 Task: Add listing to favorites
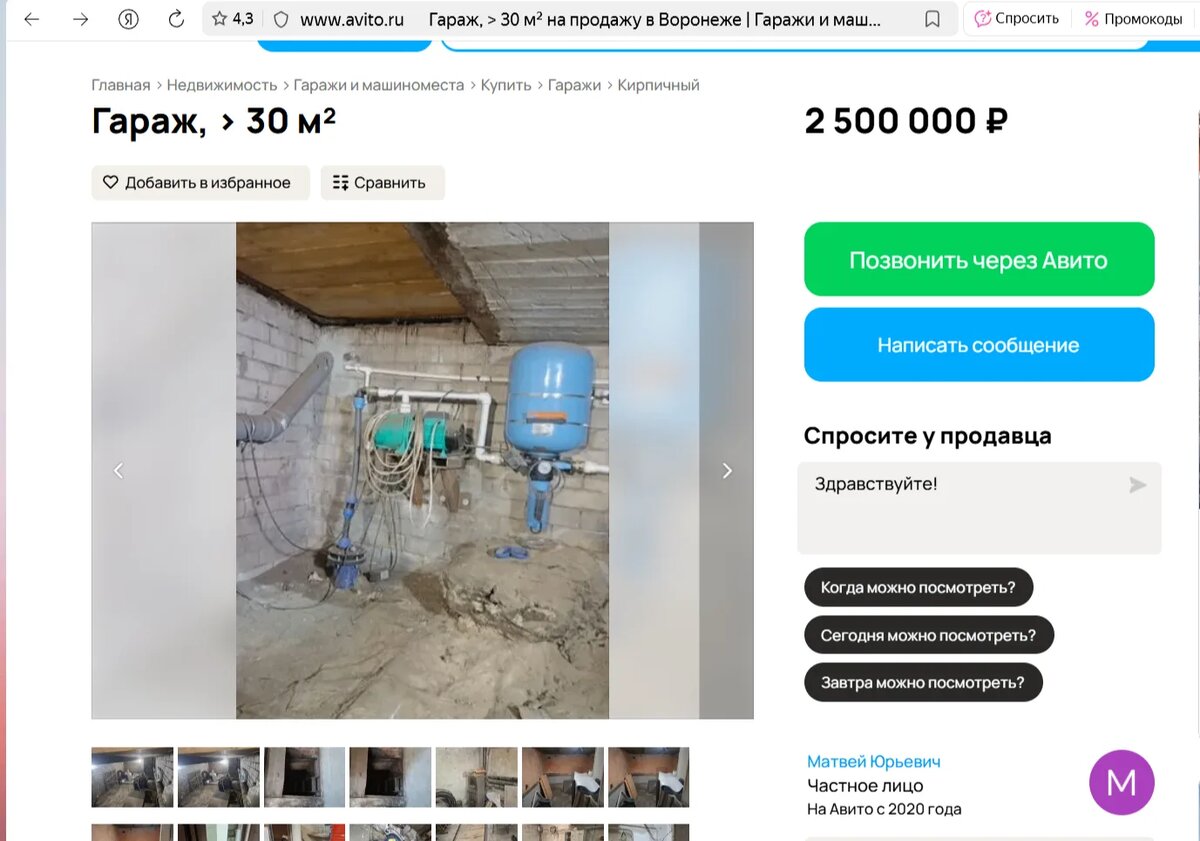point(201,183)
